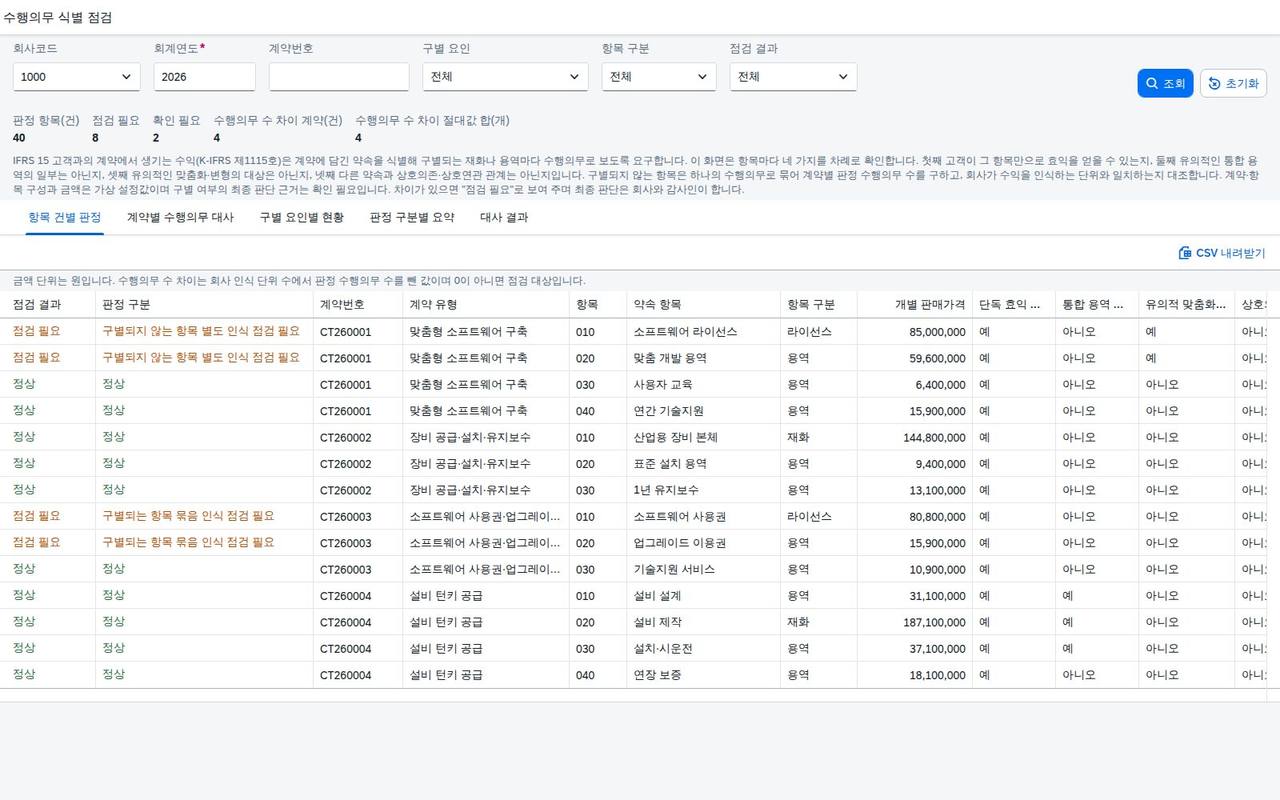Click the price value 144,800,000
Viewport: 1280px width, 800px height.
click(x=934, y=438)
